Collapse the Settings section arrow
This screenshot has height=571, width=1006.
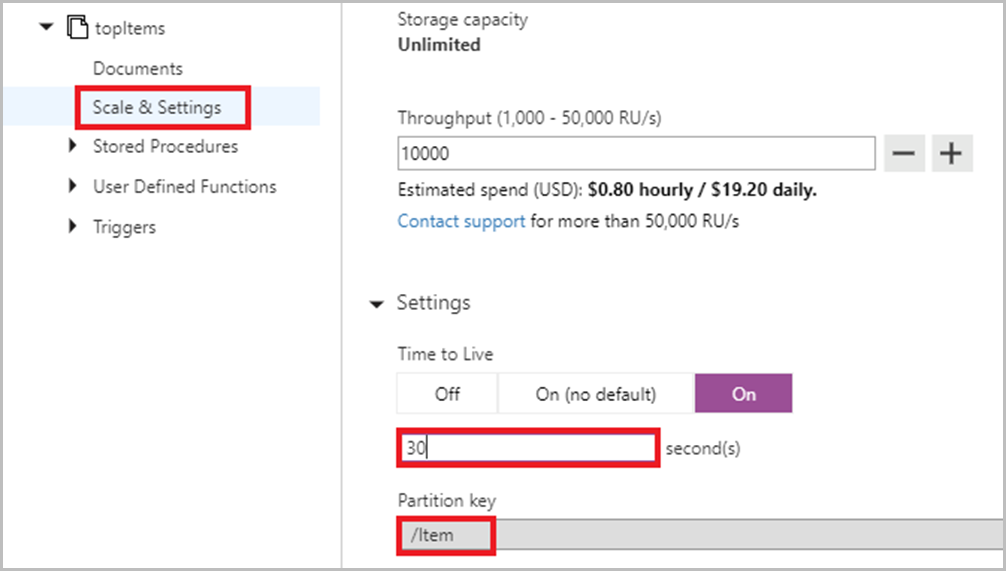tap(377, 303)
